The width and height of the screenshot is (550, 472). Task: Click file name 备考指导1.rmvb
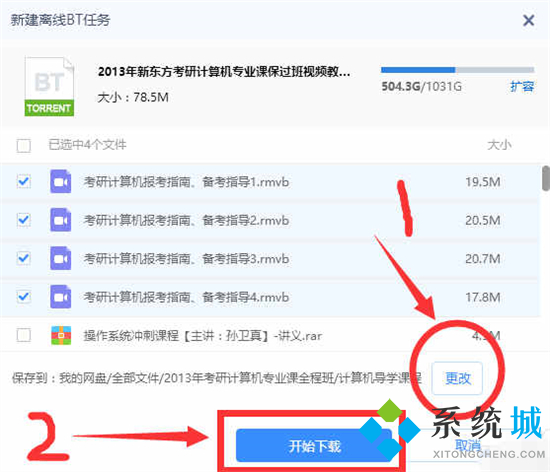(186, 182)
